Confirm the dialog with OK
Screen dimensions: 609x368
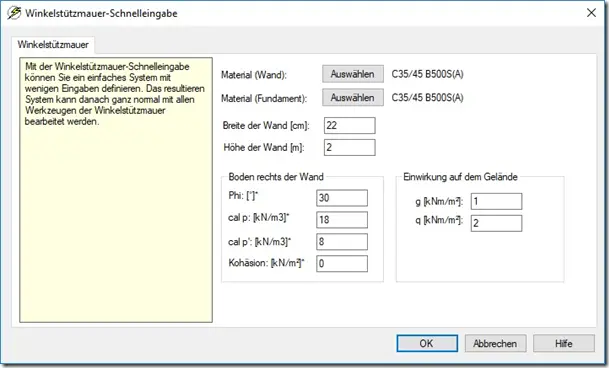(427, 344)
